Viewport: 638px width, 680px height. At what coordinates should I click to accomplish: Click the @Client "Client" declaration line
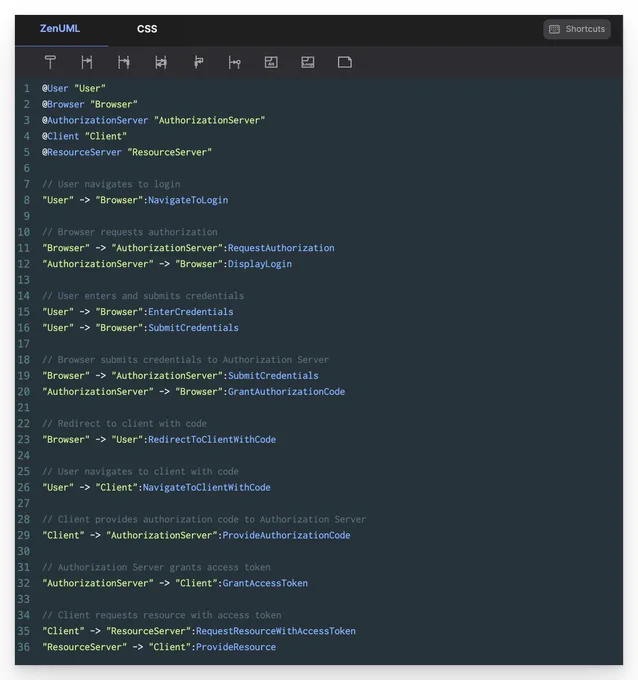(x=85, y=137)
